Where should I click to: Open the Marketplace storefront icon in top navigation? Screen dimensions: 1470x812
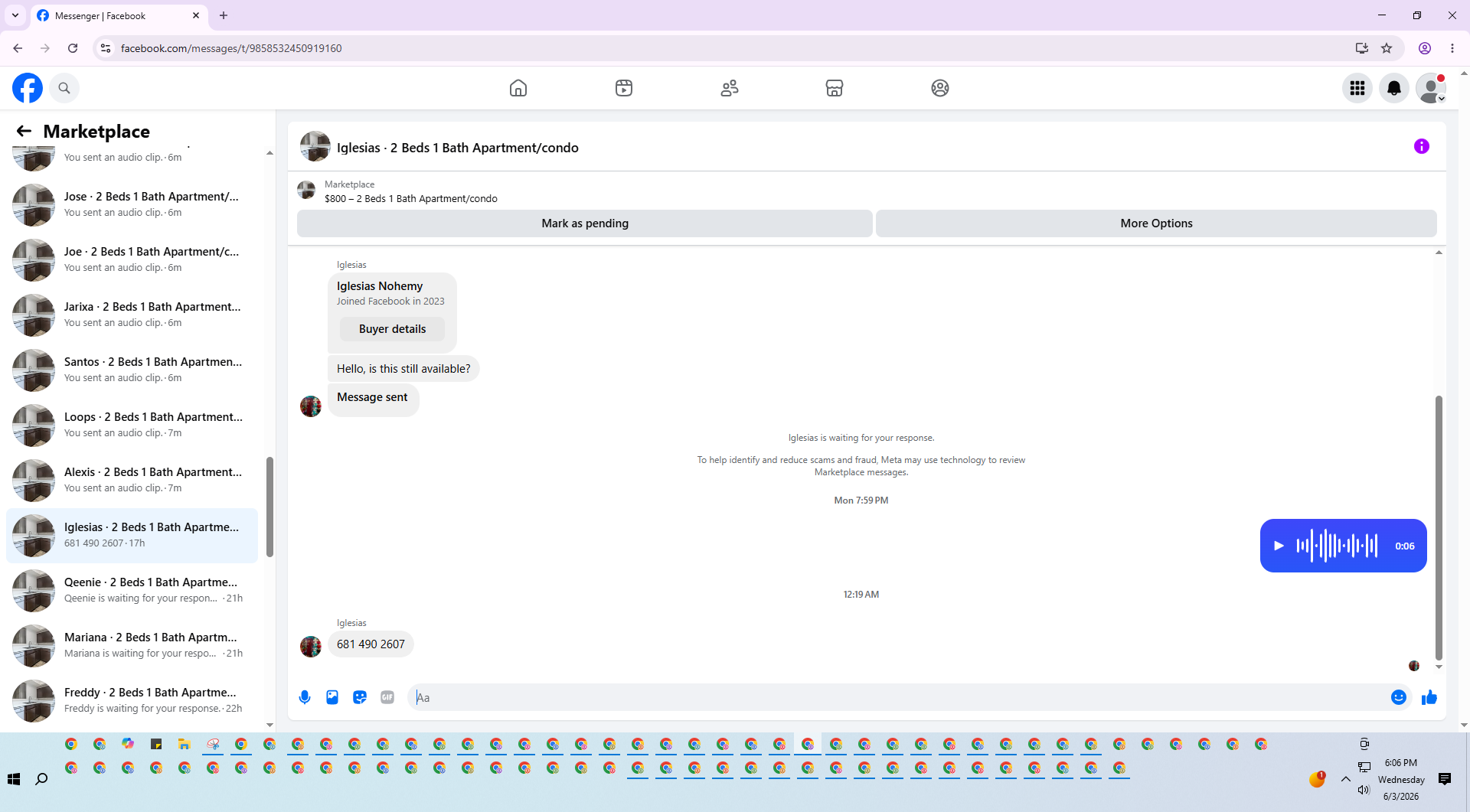[x=835, y=88]
